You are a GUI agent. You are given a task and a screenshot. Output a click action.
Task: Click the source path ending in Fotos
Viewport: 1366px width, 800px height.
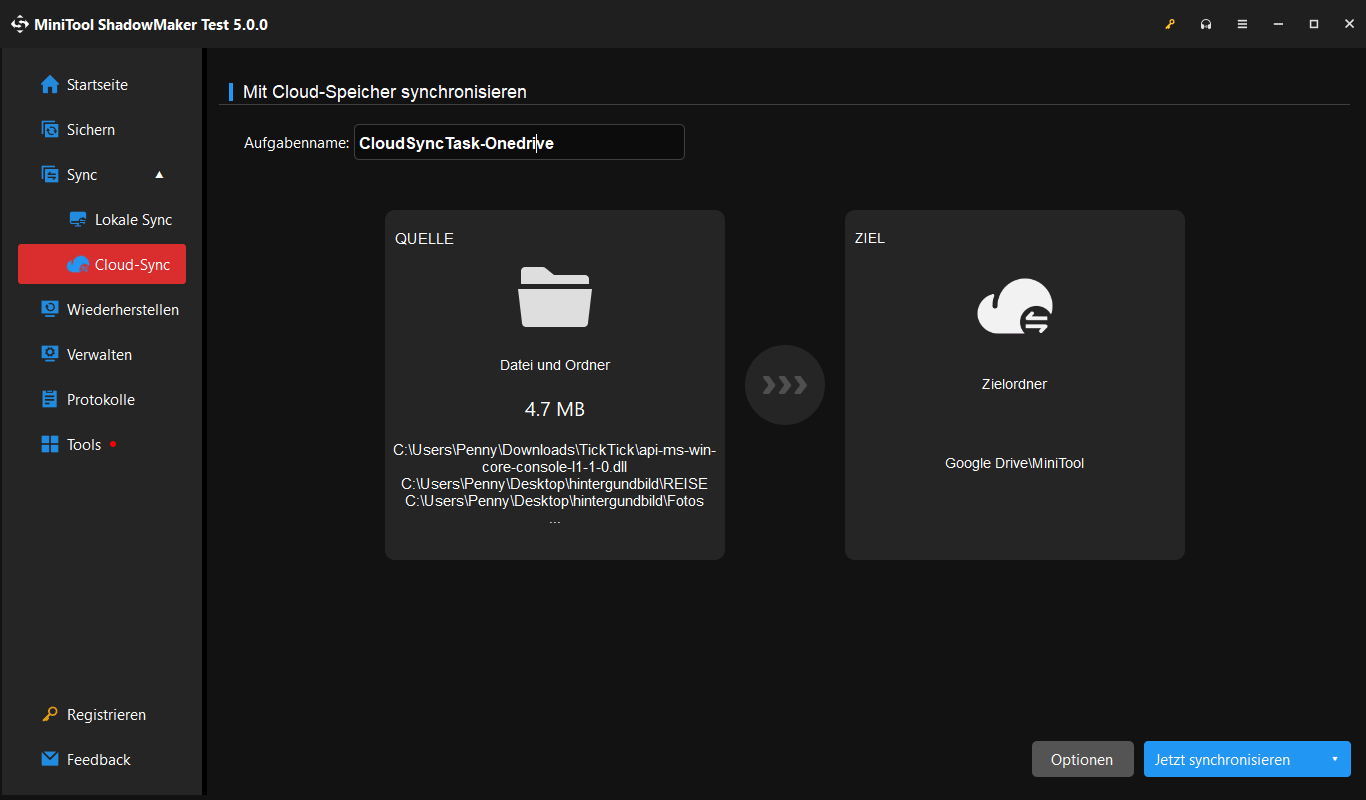555,501
